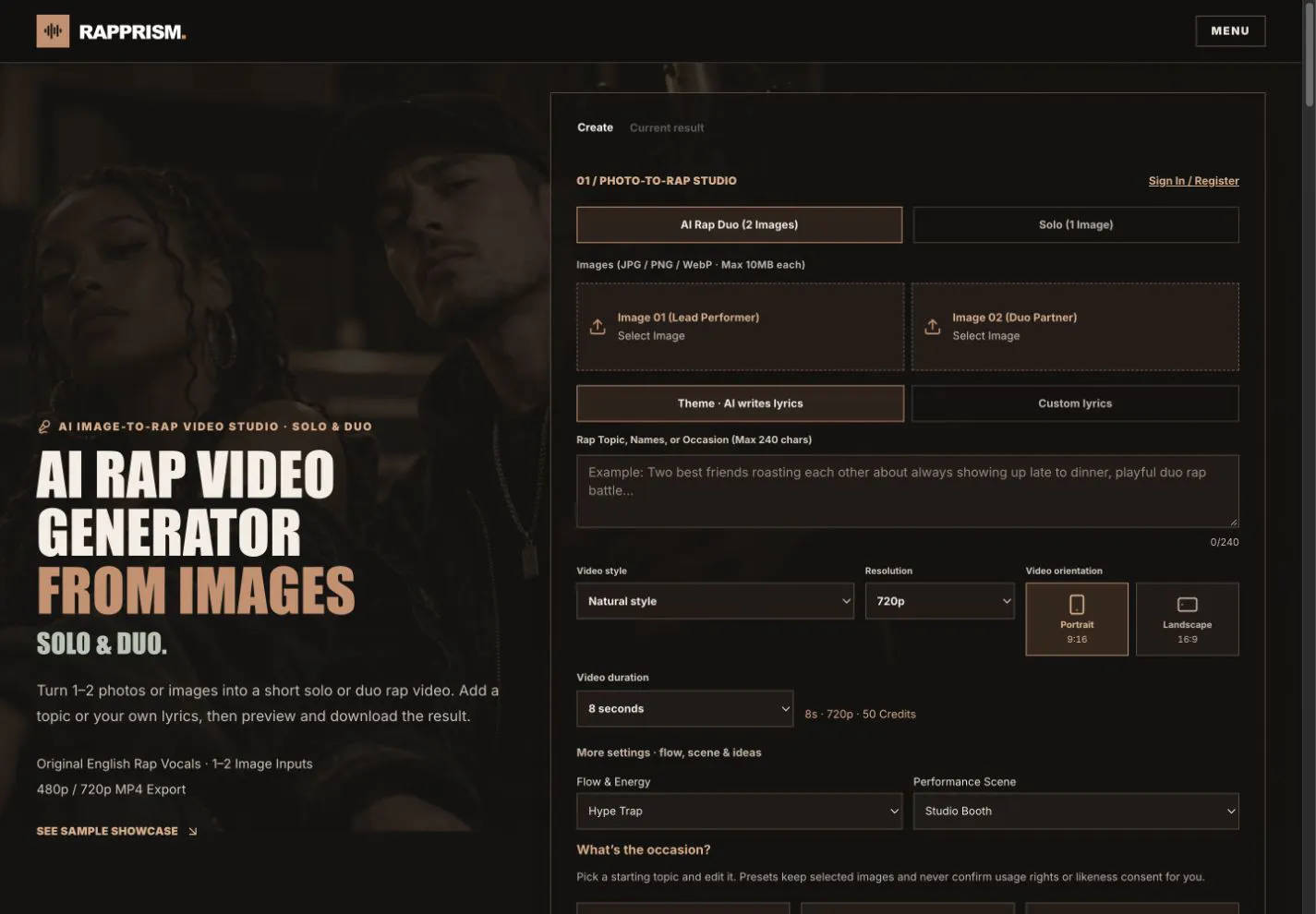The image size is (1316, 914).
Task: Click the 'SOLO & DUO.' subheading
Action: 102,643
